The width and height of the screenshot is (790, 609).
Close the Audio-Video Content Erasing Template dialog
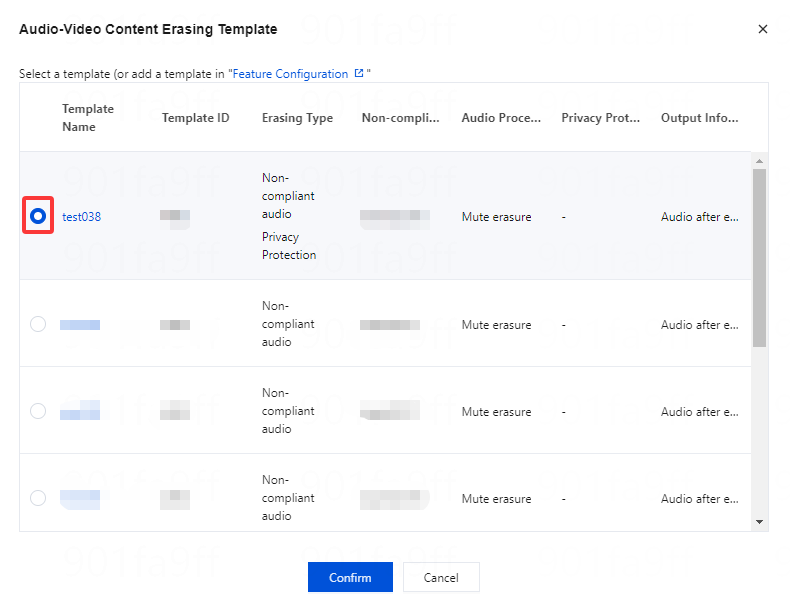tap(763, 30)
